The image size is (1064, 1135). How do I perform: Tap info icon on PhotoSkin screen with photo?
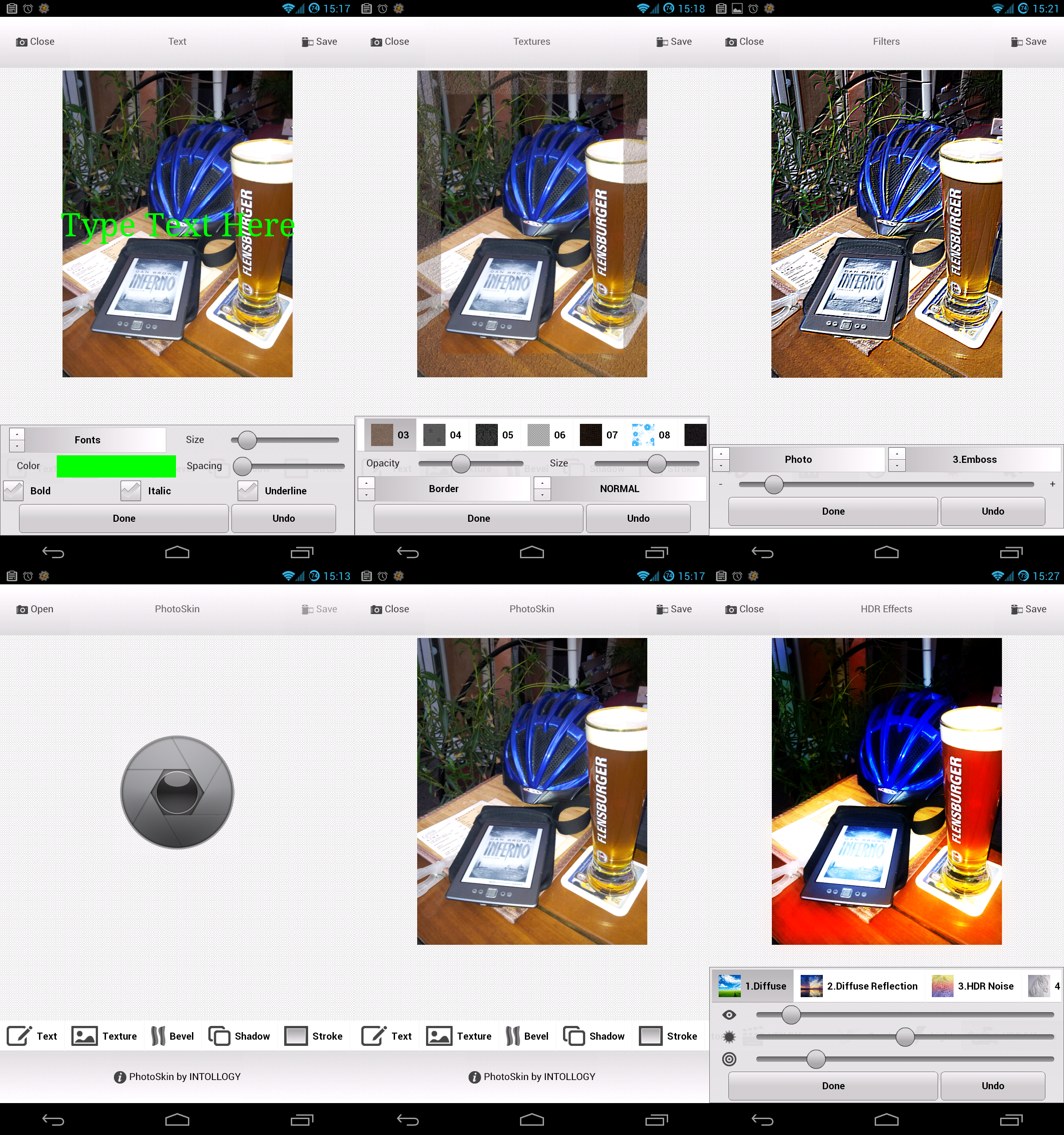coord(474,1077)
